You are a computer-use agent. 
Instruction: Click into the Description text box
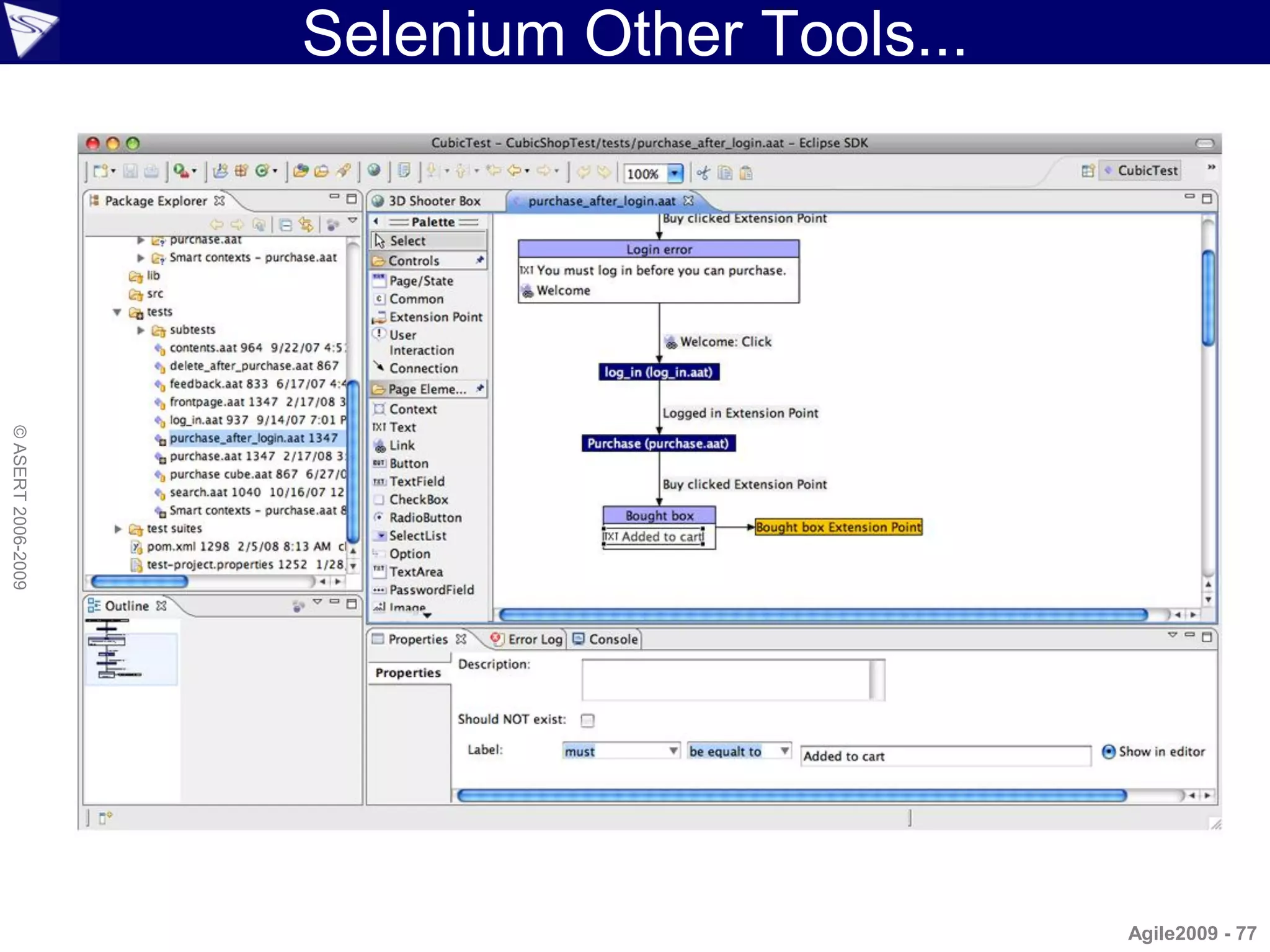point(726,680)
